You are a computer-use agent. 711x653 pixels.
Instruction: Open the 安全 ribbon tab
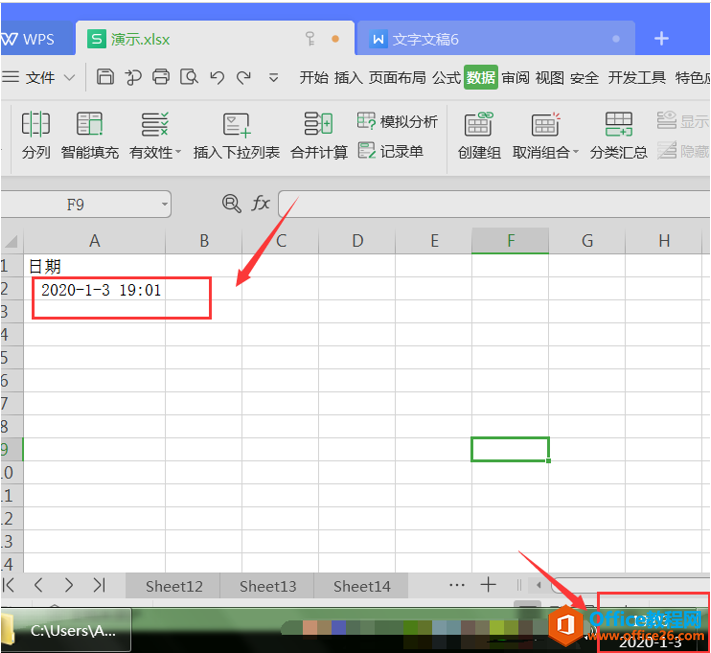point(584,78)
